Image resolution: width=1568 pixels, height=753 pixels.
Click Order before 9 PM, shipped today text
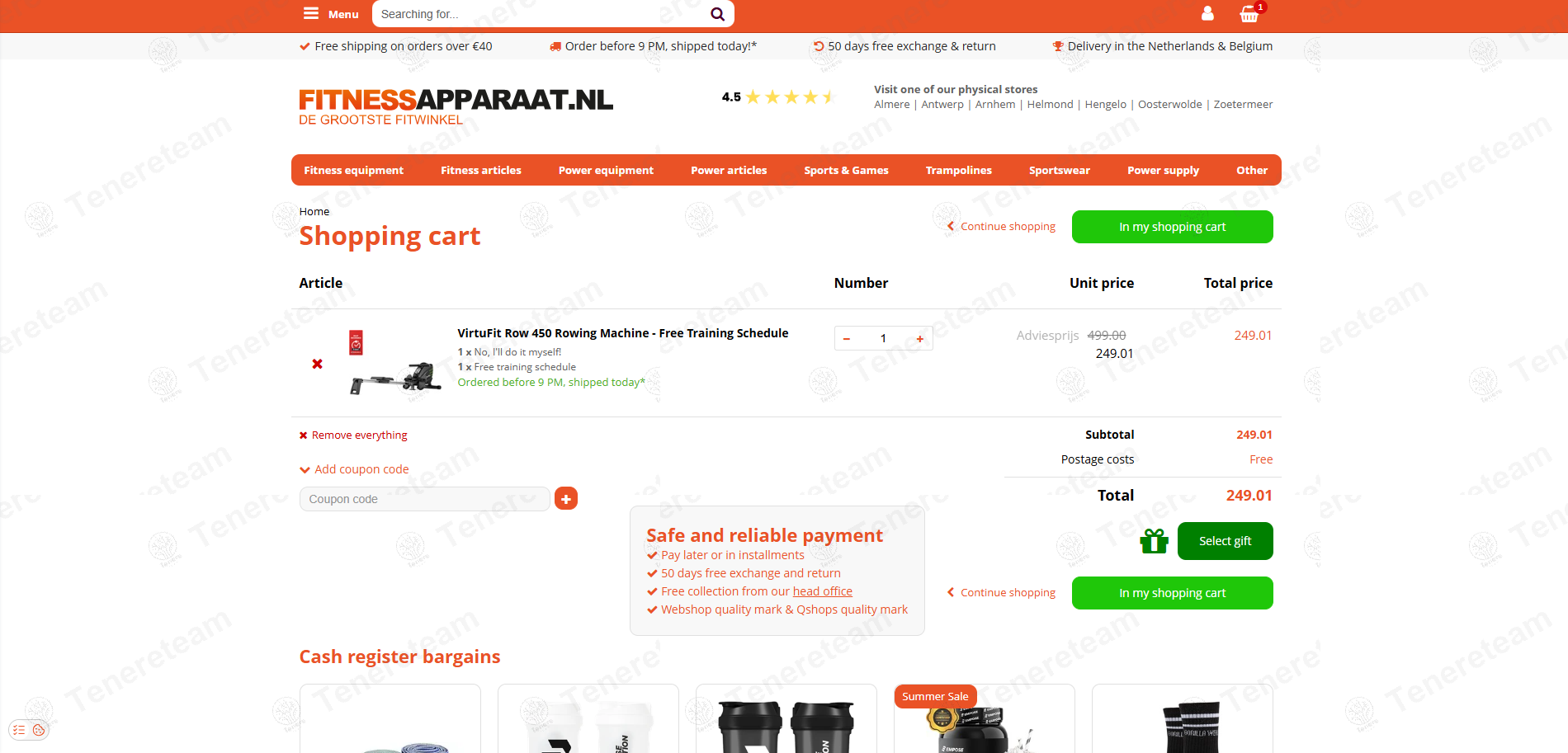pyautogui.click(x=661, y=46)
